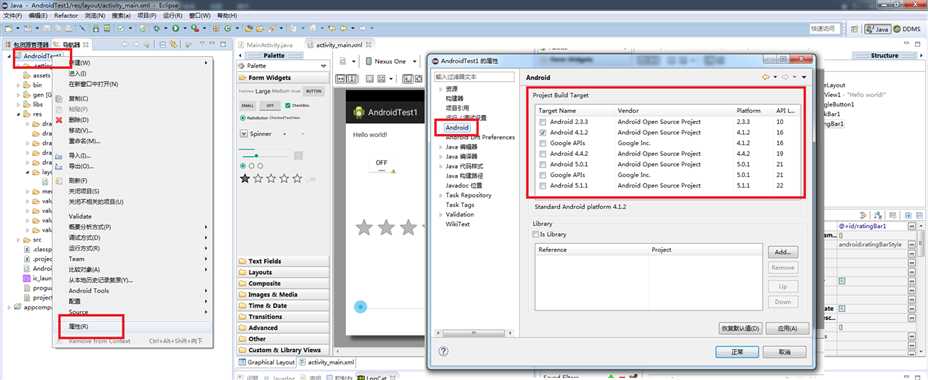Image resolution: width=928 pixels, height=380 pixels.
Task: Select 属性(R) in the context menu
Action: pos(79,327)
